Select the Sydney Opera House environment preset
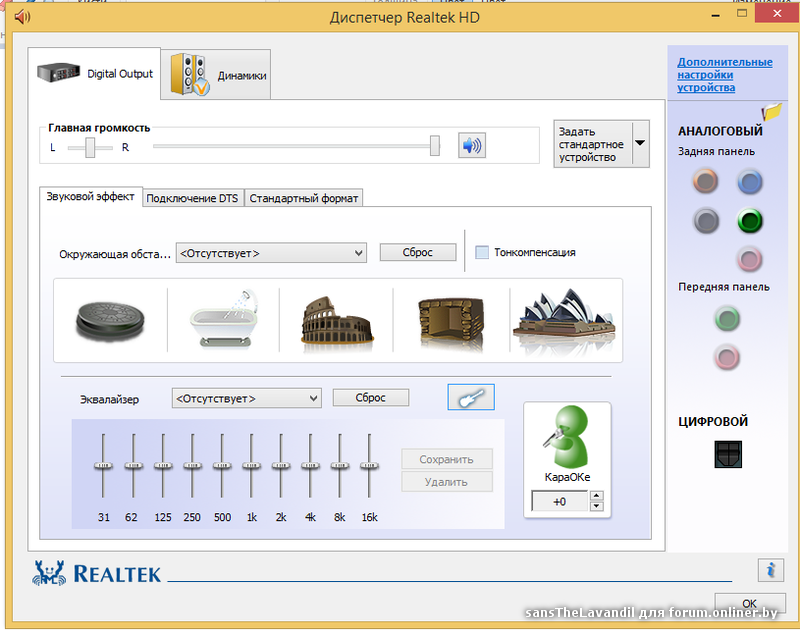 564,319
